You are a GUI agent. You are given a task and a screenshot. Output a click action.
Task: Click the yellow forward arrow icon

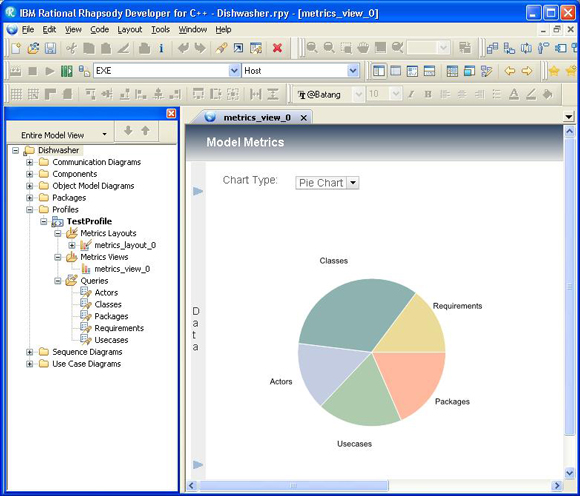click(x=527, y=71)
